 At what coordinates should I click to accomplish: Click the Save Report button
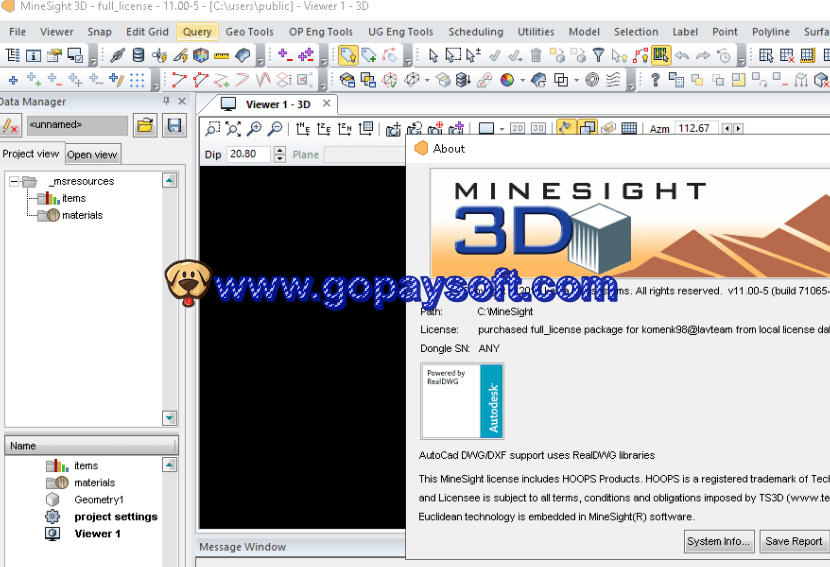click(x=794, y=541)
